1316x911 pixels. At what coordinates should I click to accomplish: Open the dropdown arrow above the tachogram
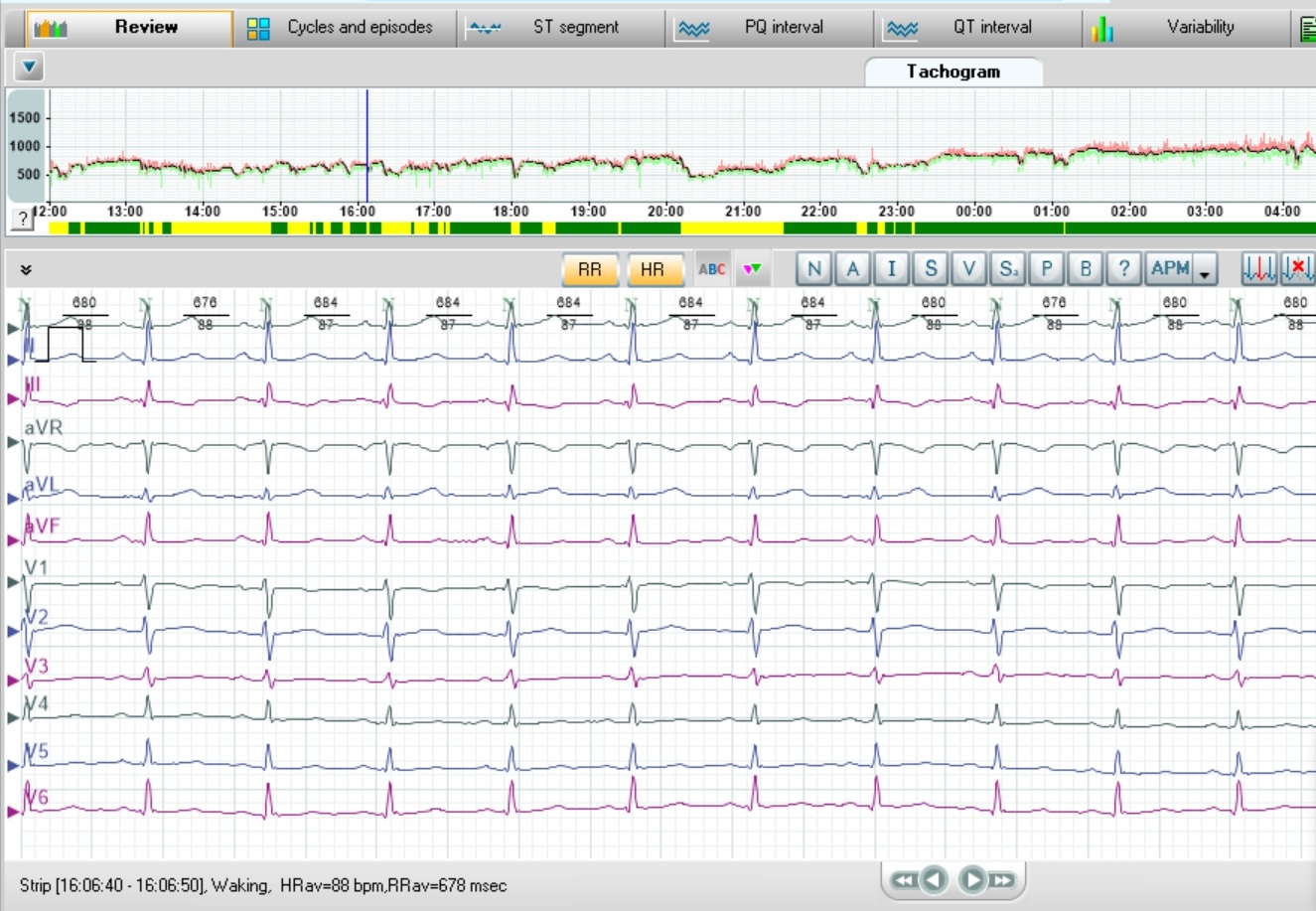(x=29, y=68)
